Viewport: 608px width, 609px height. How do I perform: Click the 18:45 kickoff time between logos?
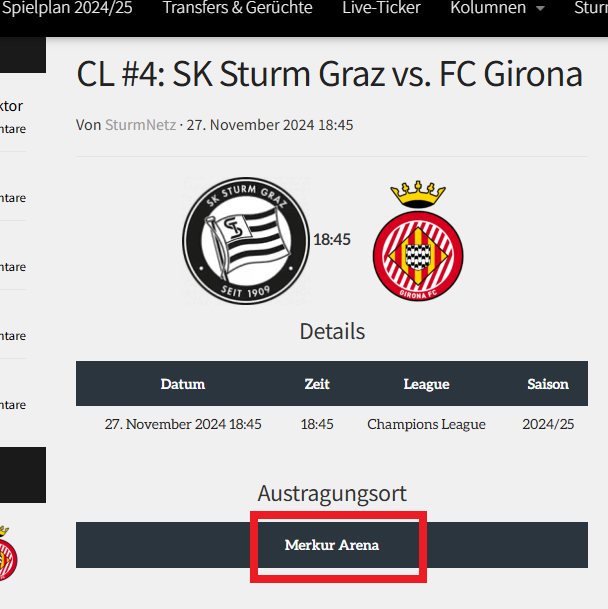tap(332, 239)
